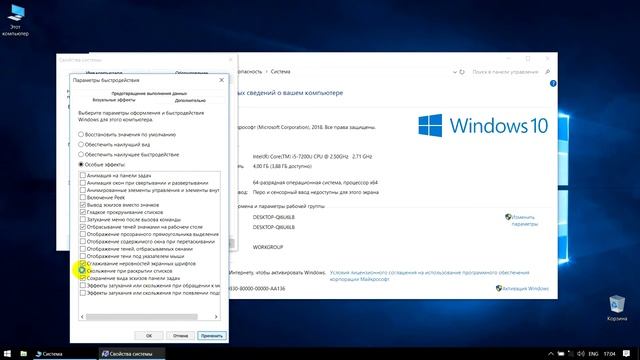This screenshot has width=640, height=360.
Task: Open the Активация Windows link
Action: click(525, 289)
